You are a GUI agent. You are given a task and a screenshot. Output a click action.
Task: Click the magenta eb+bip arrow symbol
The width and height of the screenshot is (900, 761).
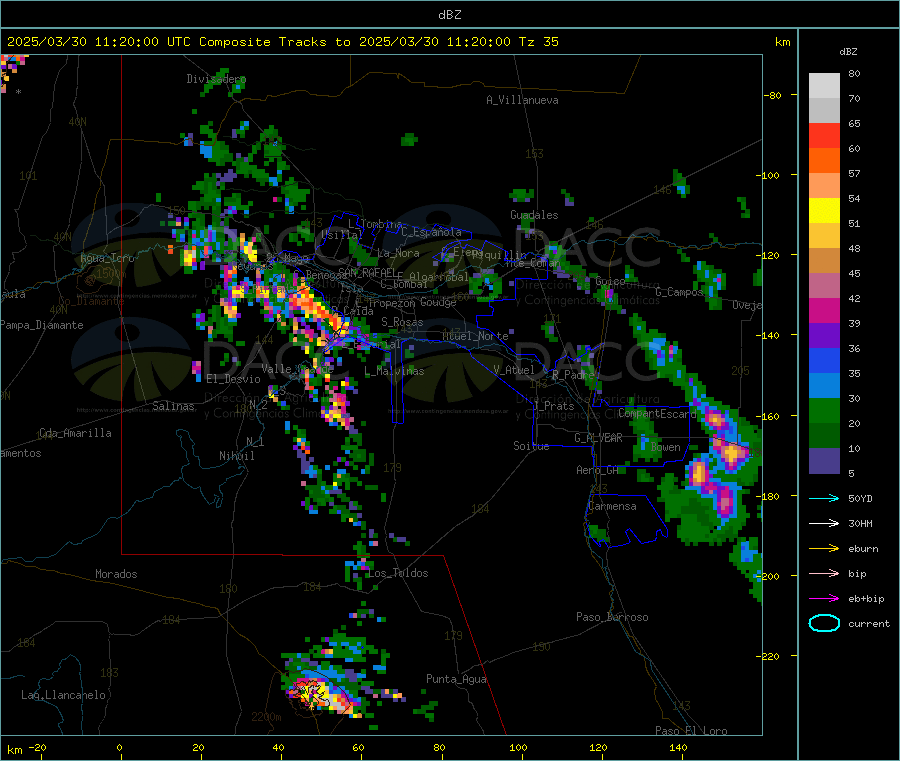click(824, 599)
